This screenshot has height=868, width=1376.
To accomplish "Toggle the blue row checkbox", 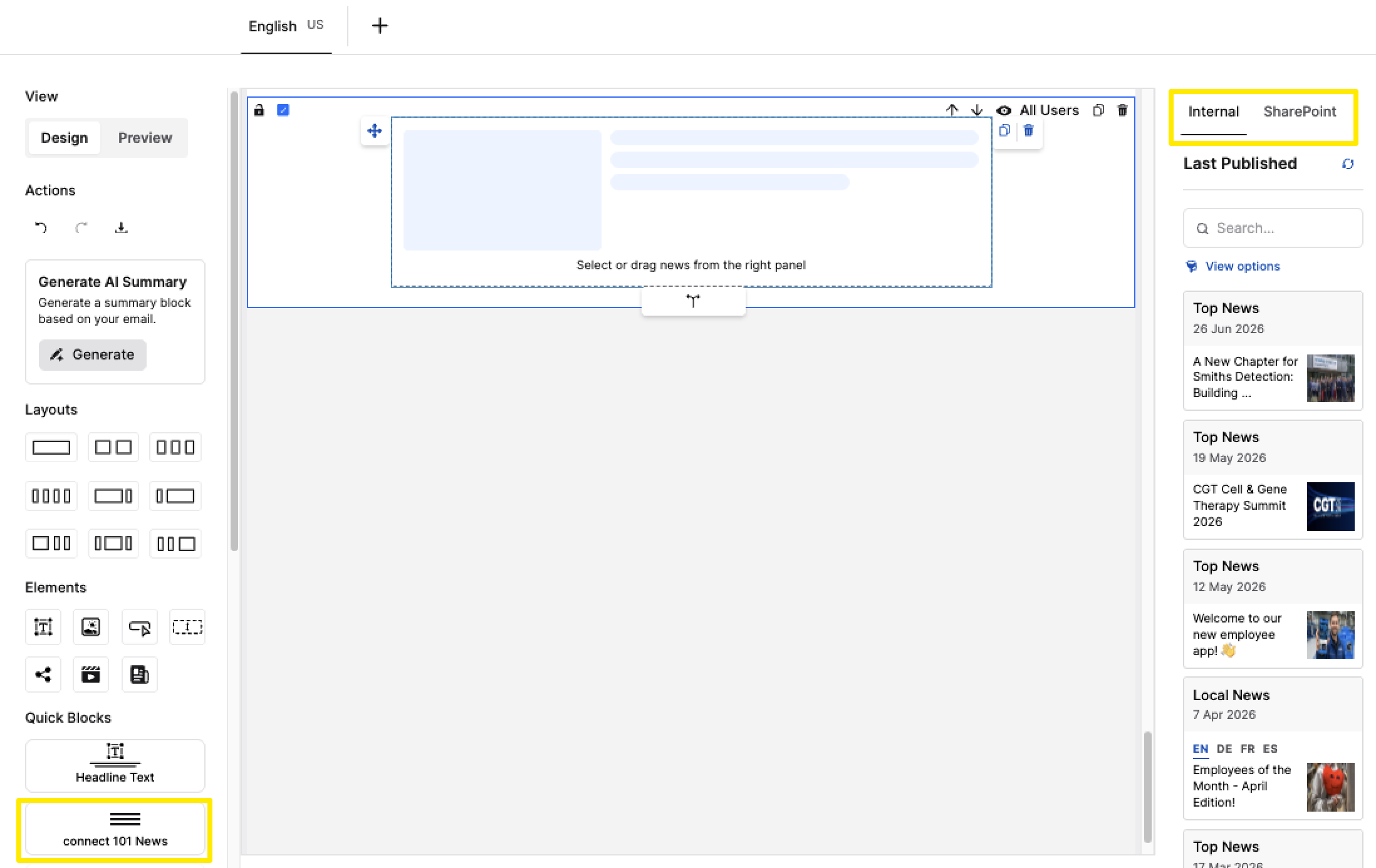I will point(283,110).
